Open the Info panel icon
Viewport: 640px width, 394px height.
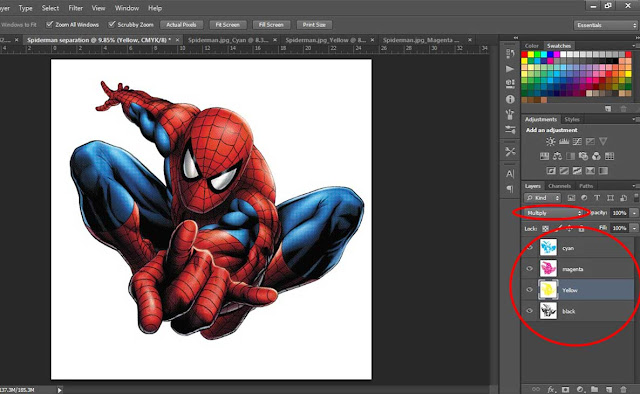click(x=510, y=99)
